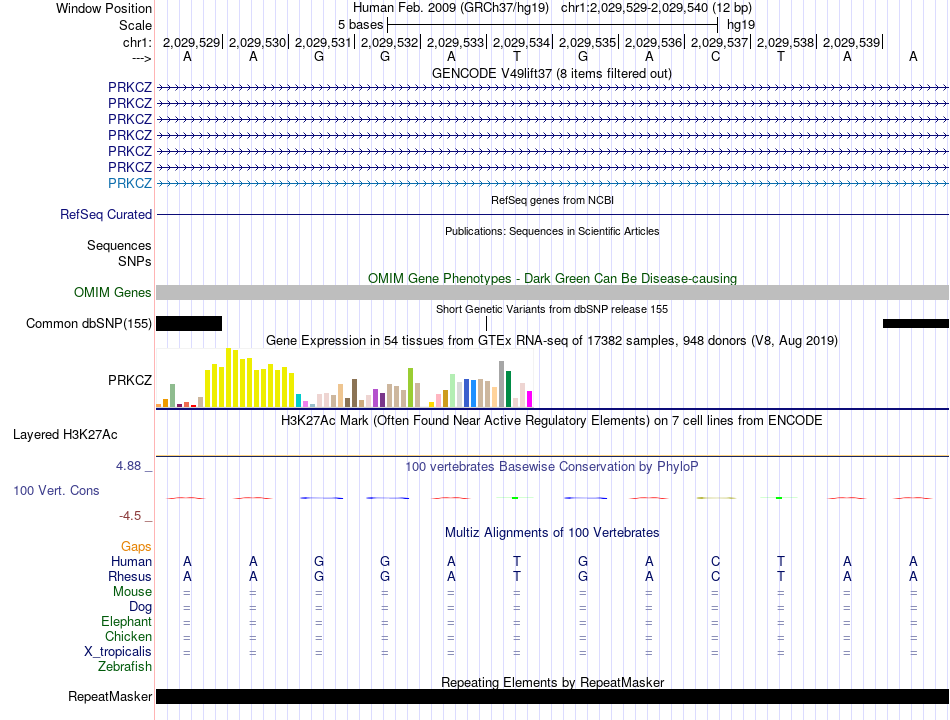Click the Common dbSNP(155) label
This screenshot has width=950, height=720.
pos(89,324)
